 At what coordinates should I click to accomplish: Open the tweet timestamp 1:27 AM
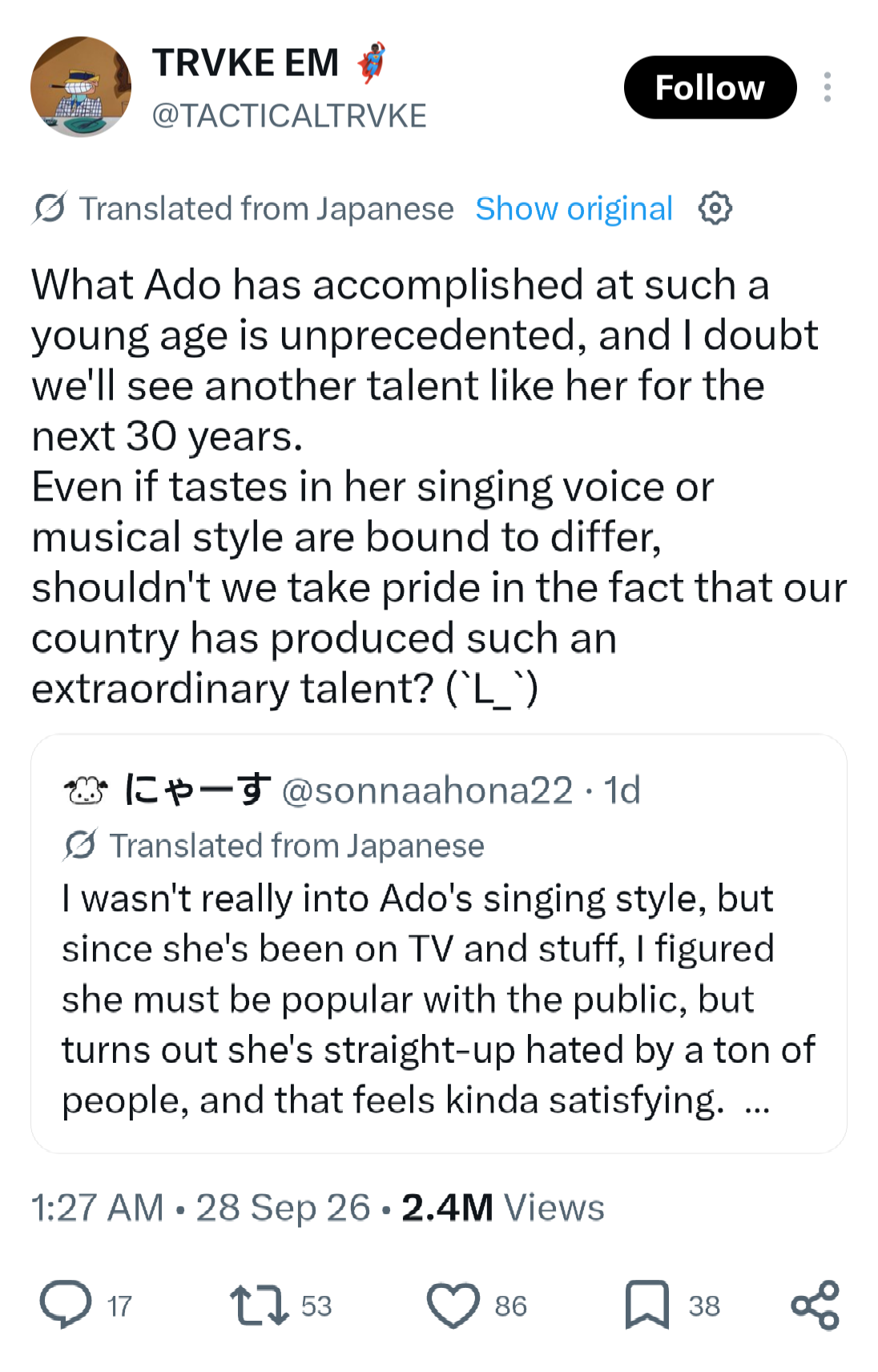[97, 1207]
